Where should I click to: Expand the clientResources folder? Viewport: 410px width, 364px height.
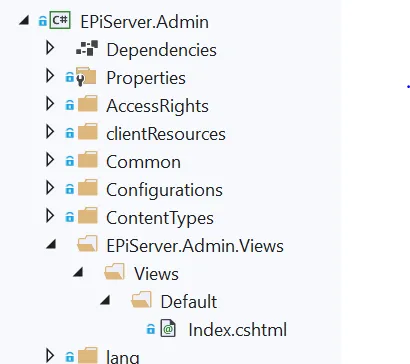pos(50,132)
